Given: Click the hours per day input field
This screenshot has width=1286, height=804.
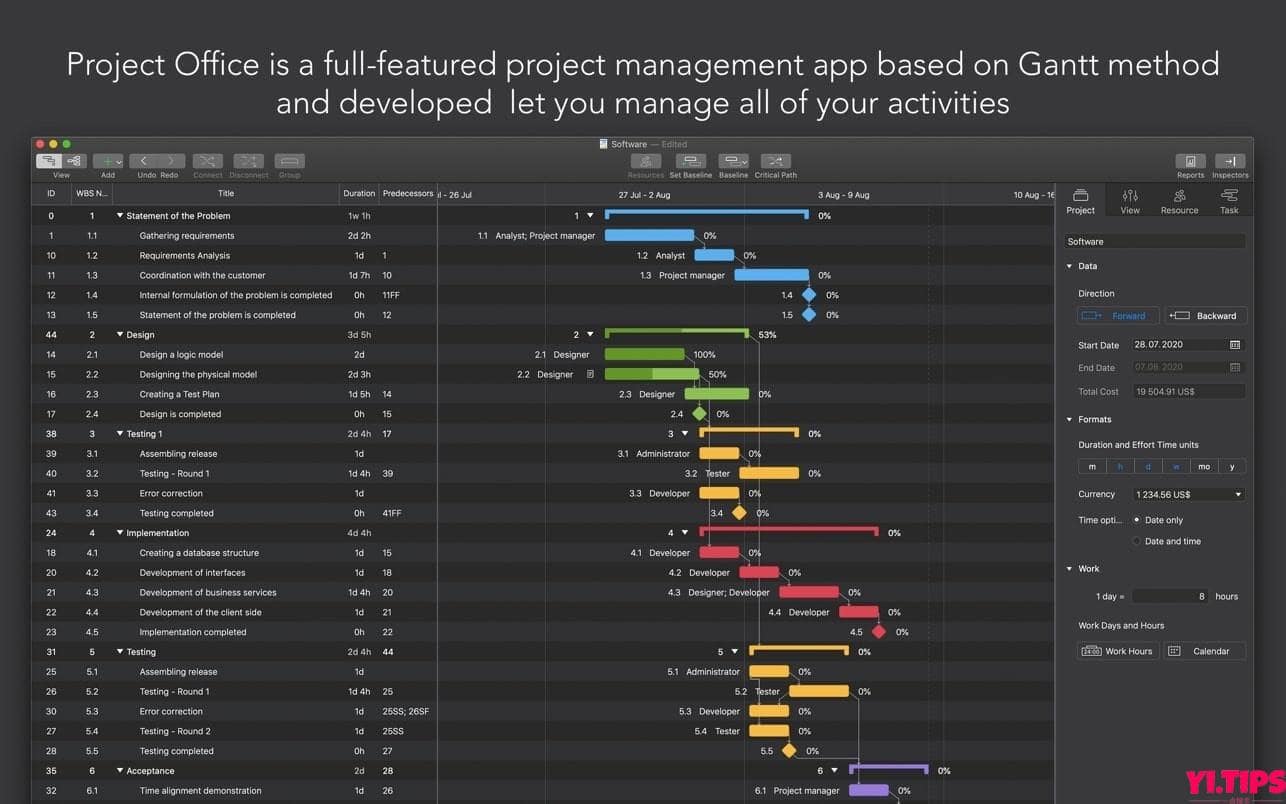Looking at the screenshot, I should click(x=1170, y=596).
